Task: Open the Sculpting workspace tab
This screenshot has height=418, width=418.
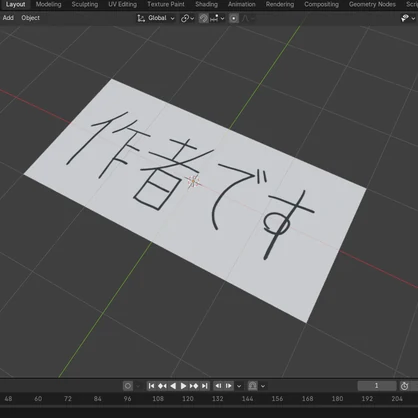Action: (85, 4)
